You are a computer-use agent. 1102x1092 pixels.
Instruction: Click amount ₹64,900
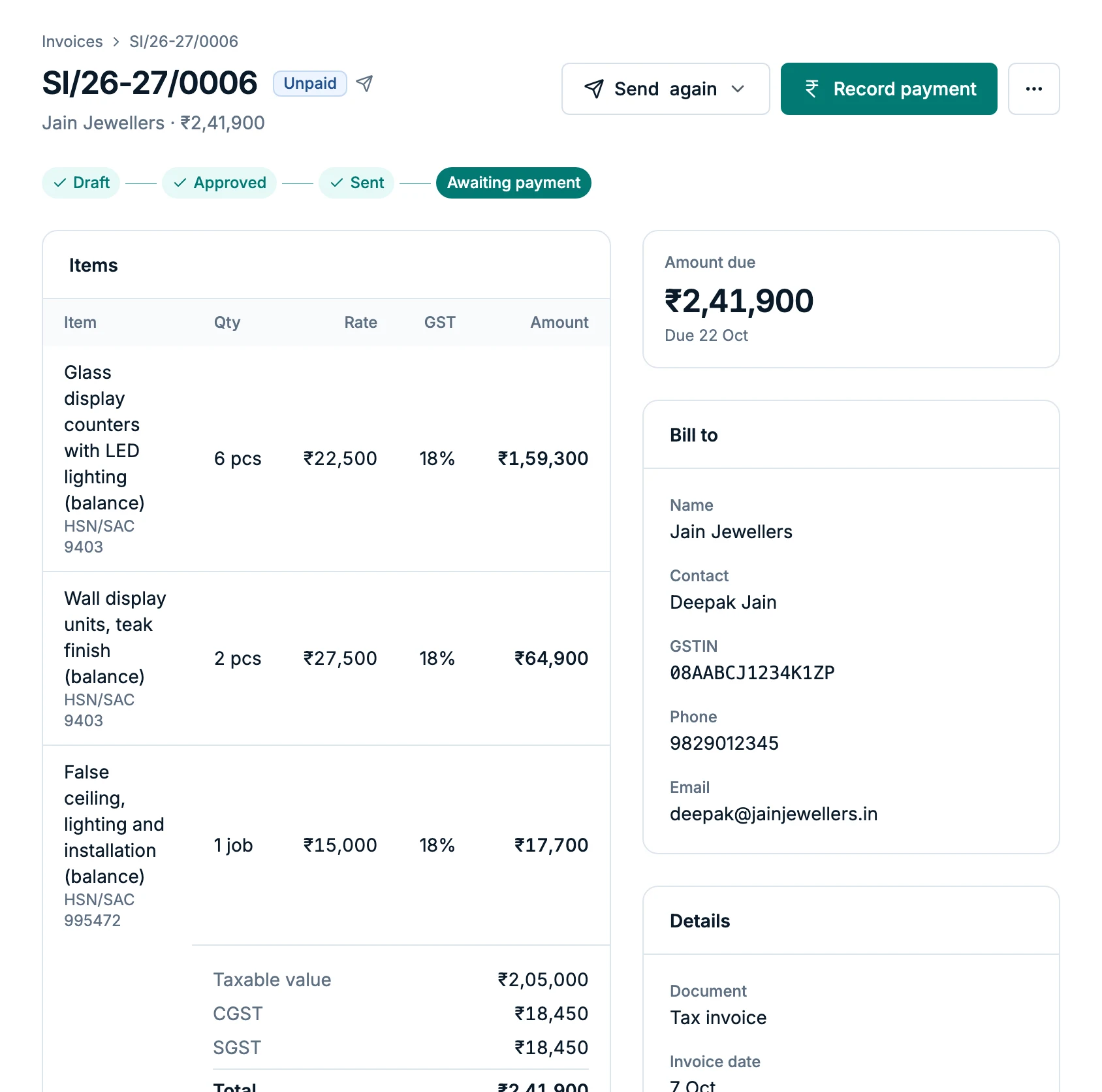click(551, 659)
